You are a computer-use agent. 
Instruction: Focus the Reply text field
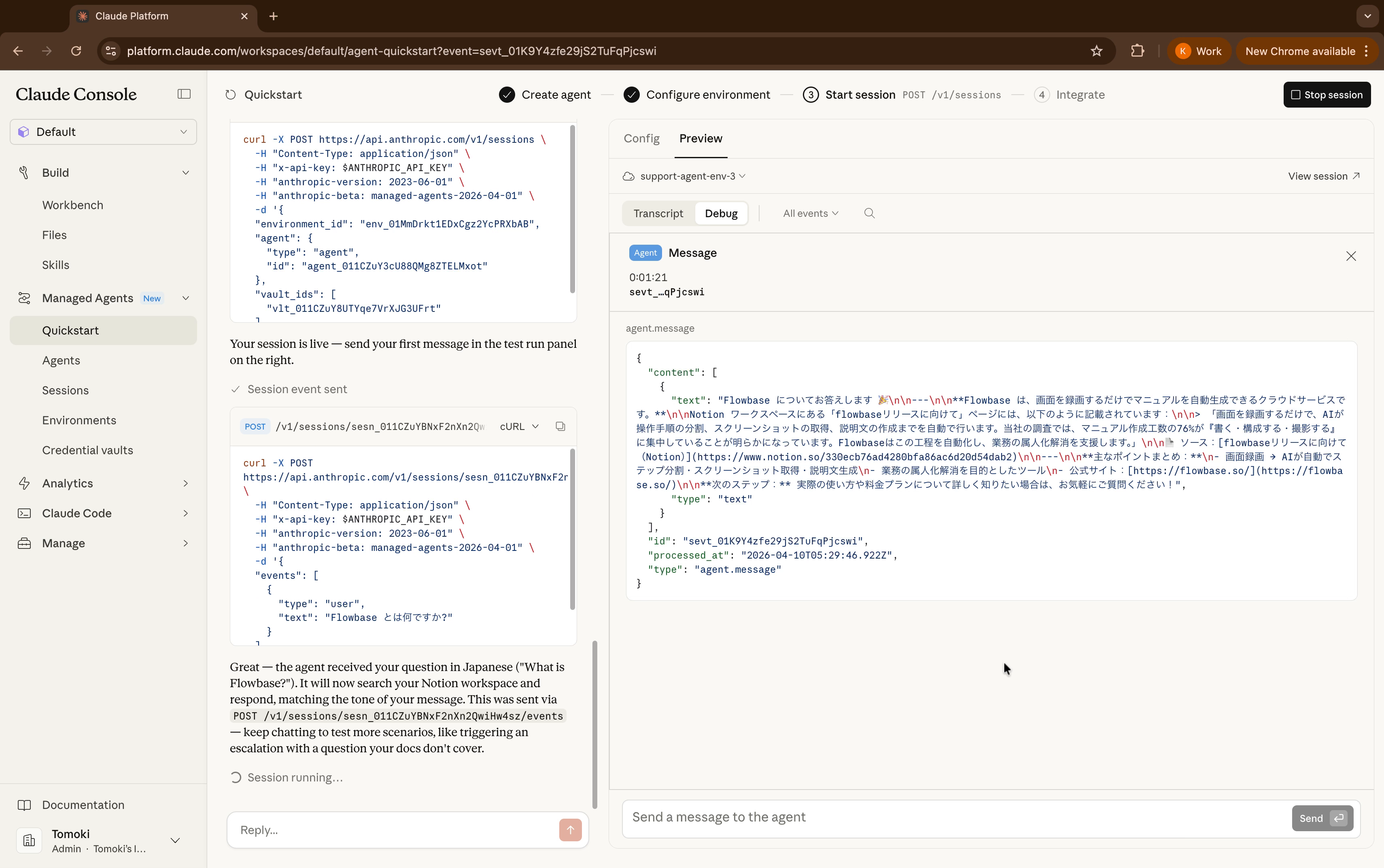(396, 830)
